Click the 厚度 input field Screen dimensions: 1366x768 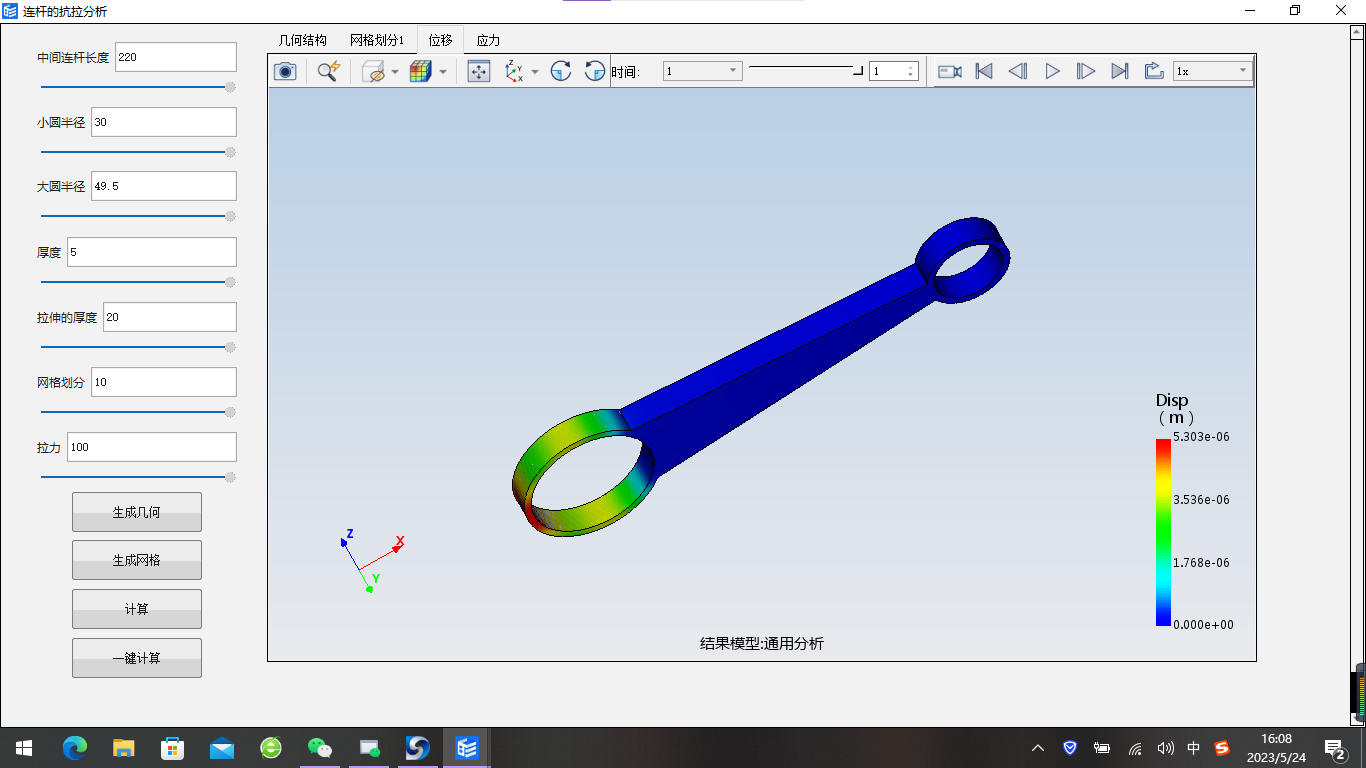click(x=152, y=252)
